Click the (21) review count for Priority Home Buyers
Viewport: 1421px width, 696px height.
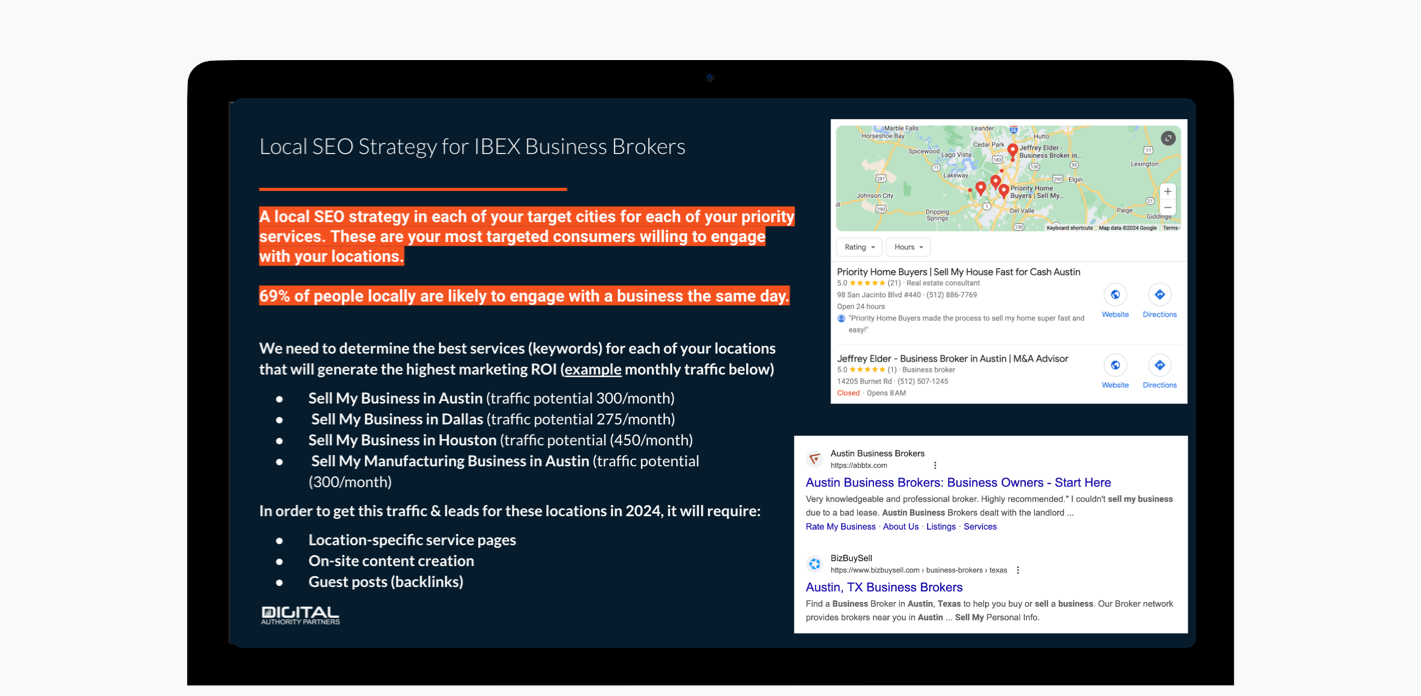[896, 284]
